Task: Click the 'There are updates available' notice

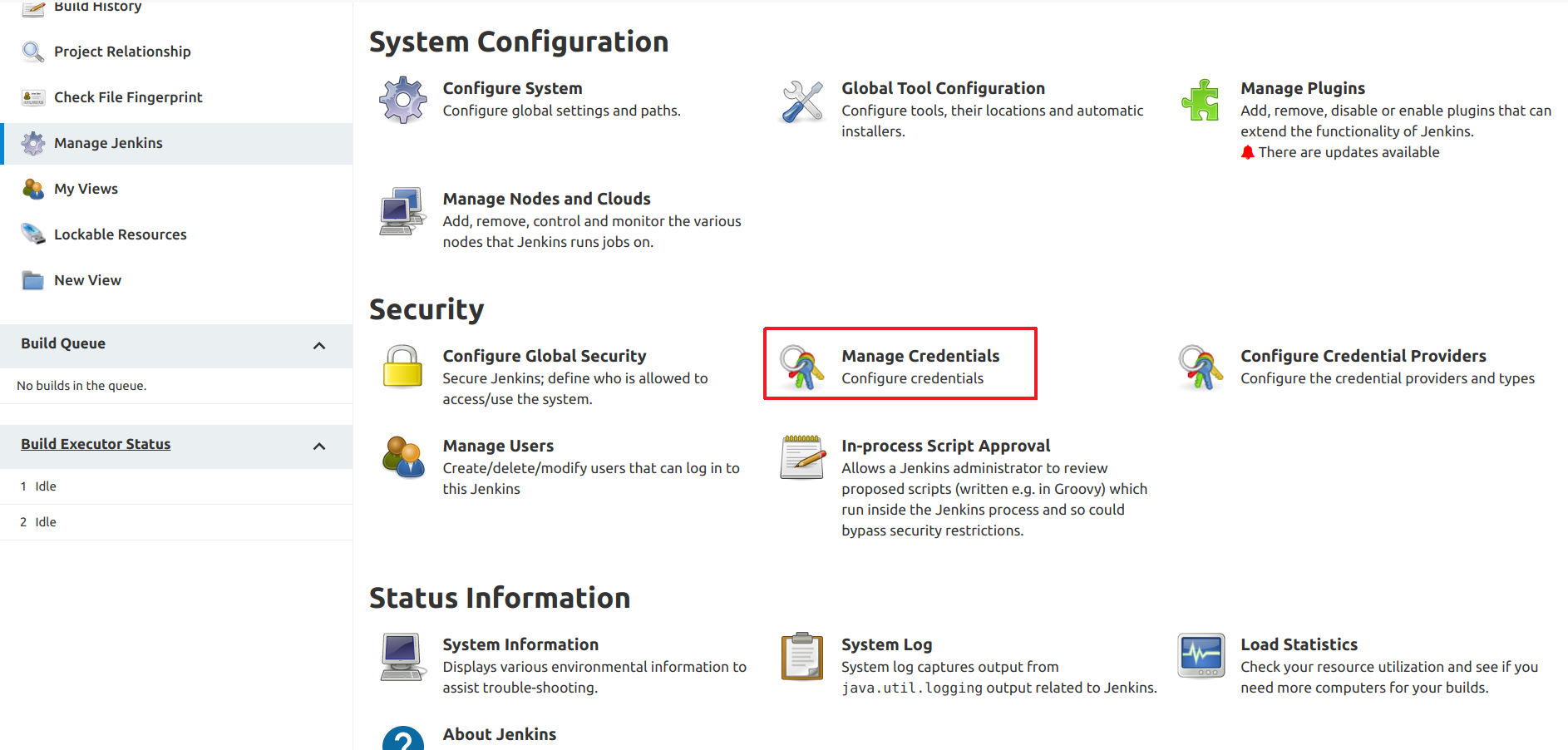Action: [1349, 152]
